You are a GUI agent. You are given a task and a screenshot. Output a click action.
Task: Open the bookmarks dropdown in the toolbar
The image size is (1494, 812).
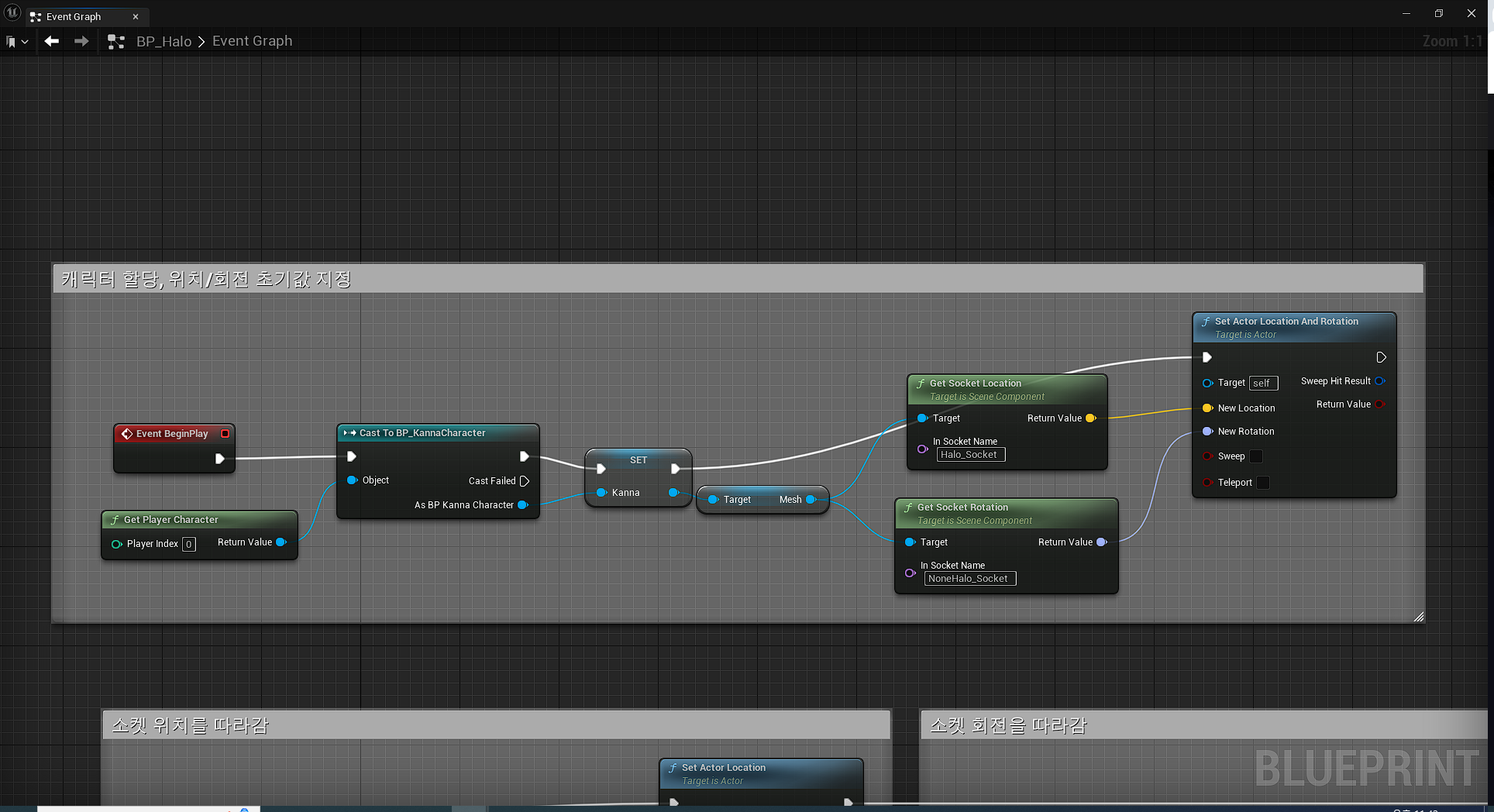tap(17, 42)
